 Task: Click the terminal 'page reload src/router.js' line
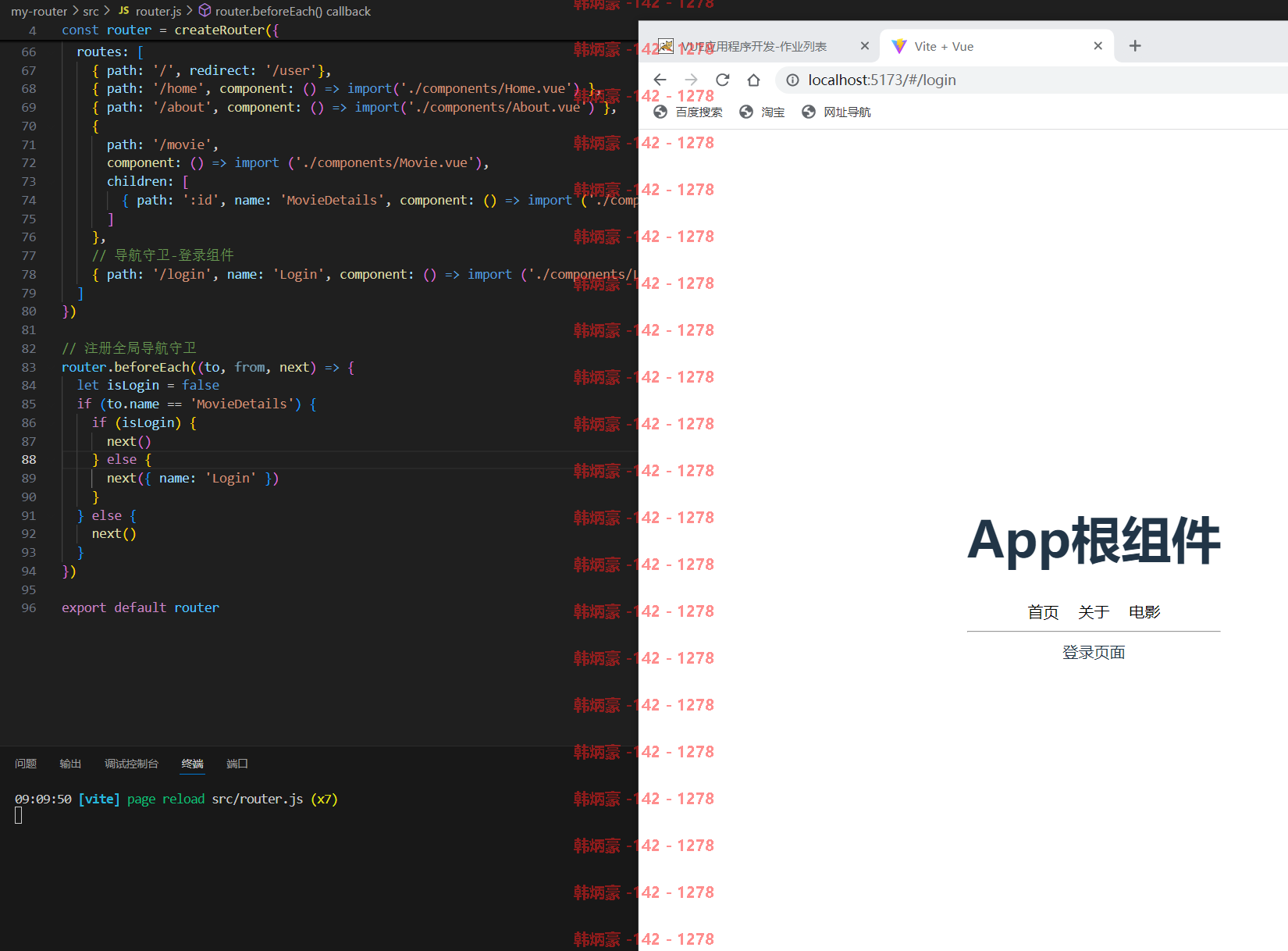(176, 800)
